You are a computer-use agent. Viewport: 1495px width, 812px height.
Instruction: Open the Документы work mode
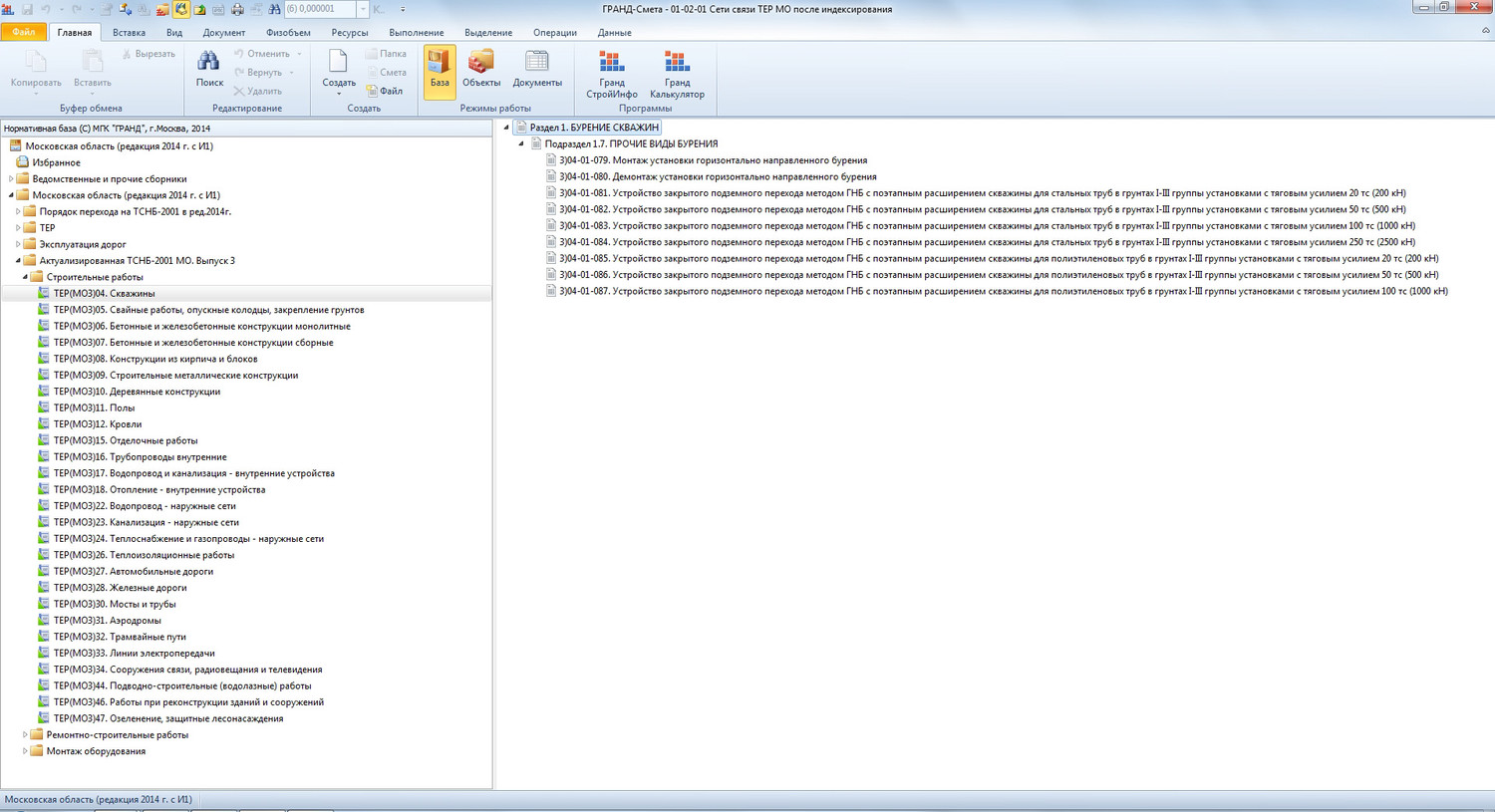point(537,70)
